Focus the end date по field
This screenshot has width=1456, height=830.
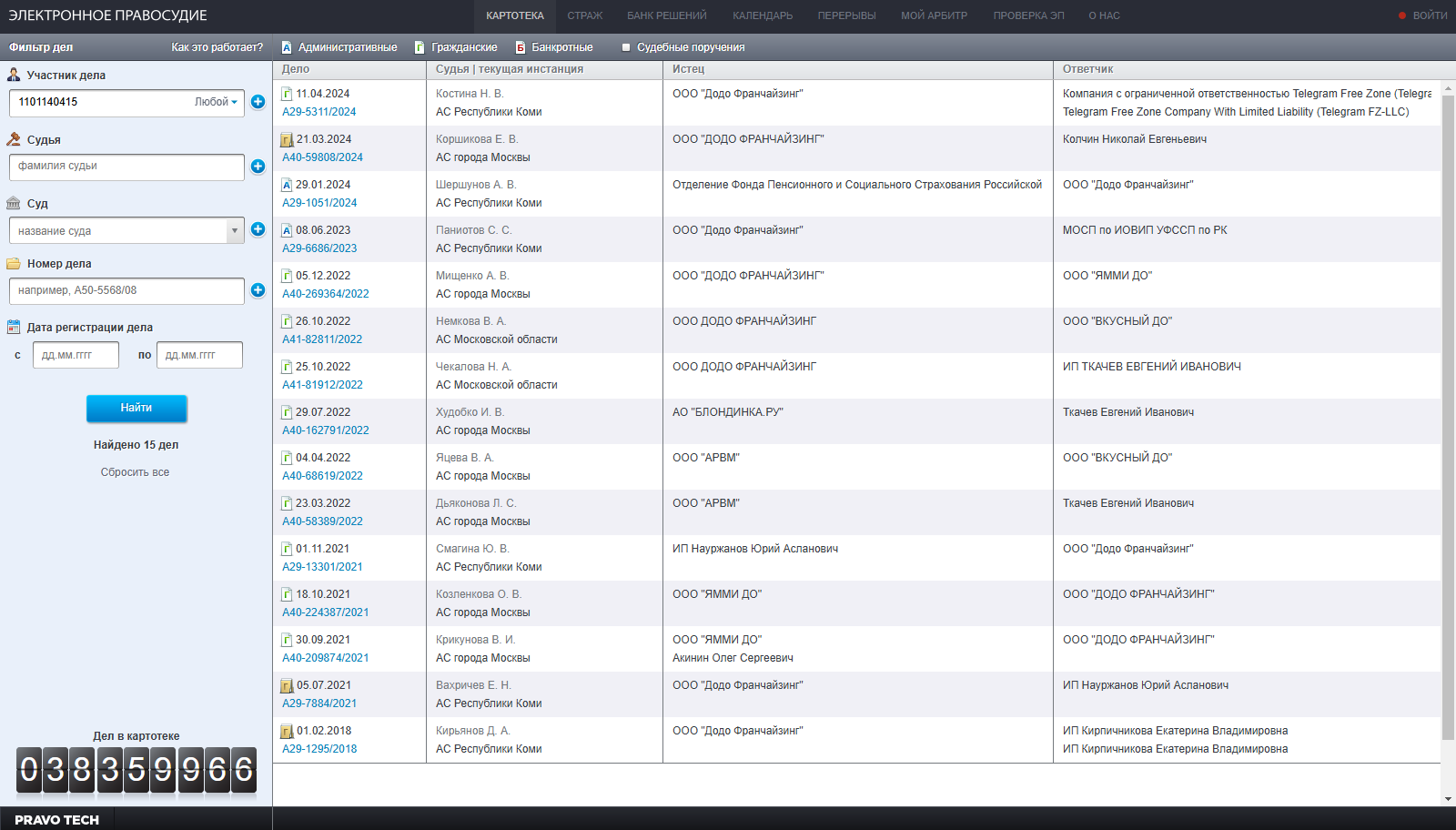click(199, 355)
